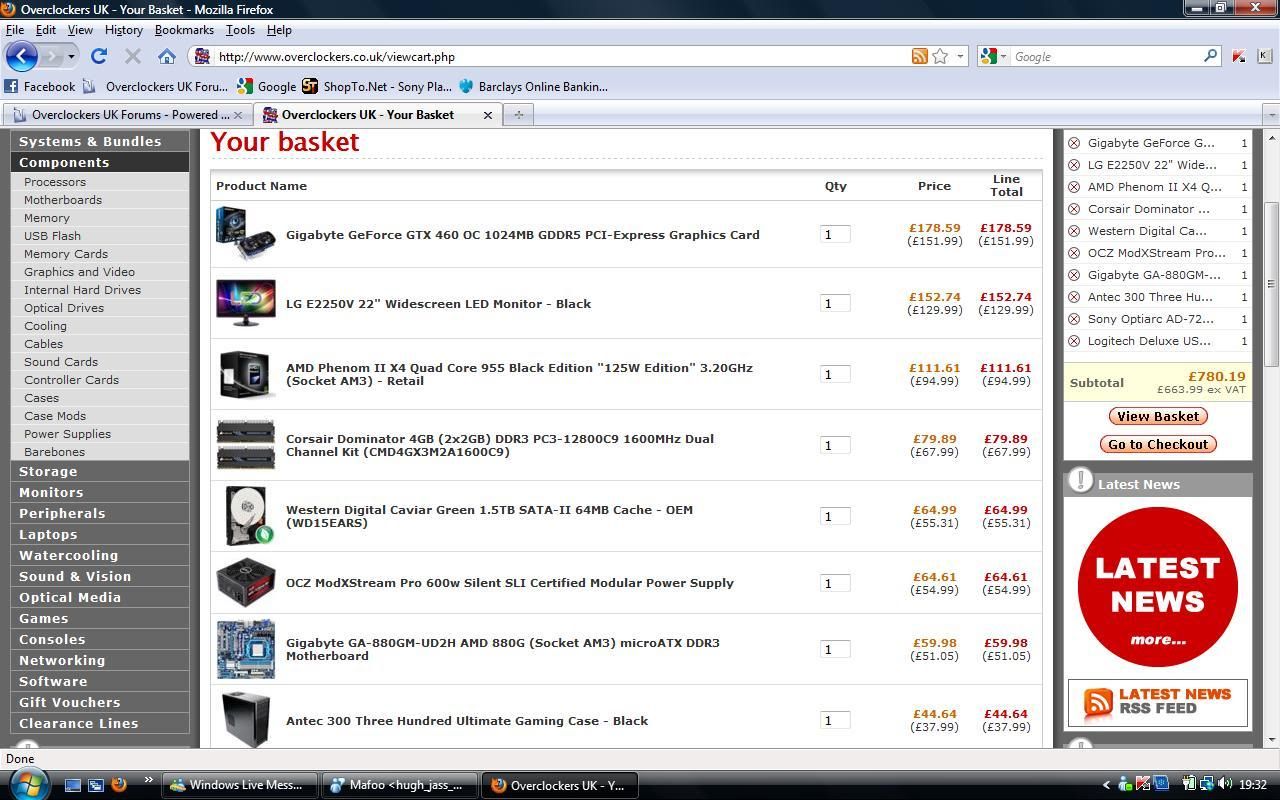The width and height of the screenshot is (1280, 800).
Task: Remove OCZ ModXStream from mini basket
Action: click(1074, 253)
